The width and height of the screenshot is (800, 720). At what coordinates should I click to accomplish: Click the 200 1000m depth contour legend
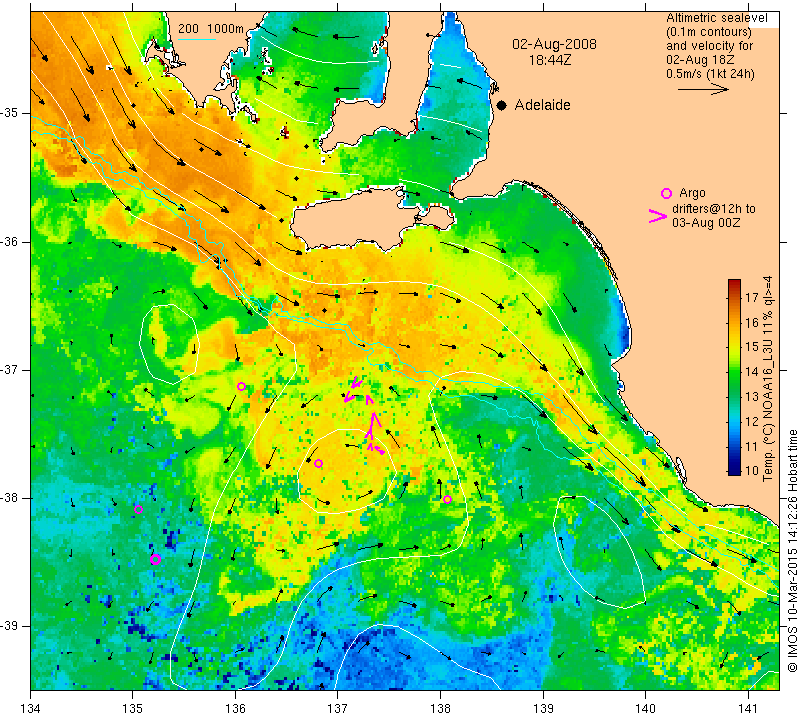pos(211,29)
